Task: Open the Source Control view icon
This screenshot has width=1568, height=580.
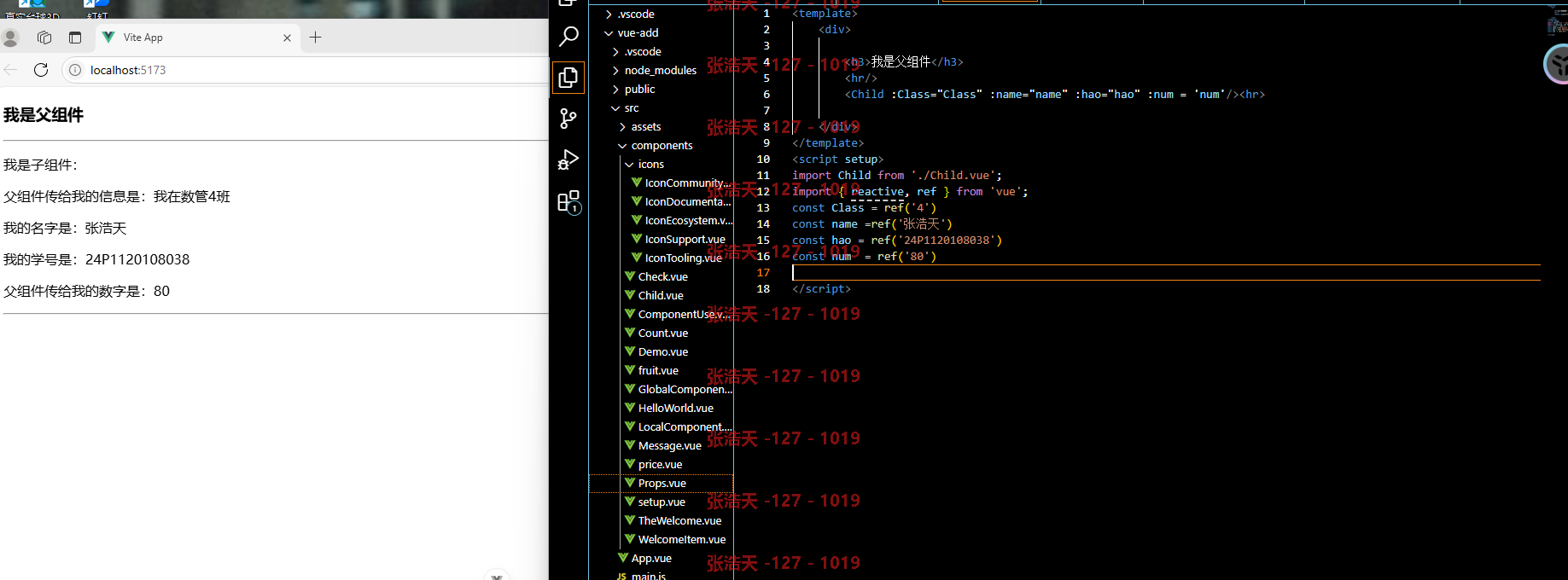Action: click(x=568, y=119)
